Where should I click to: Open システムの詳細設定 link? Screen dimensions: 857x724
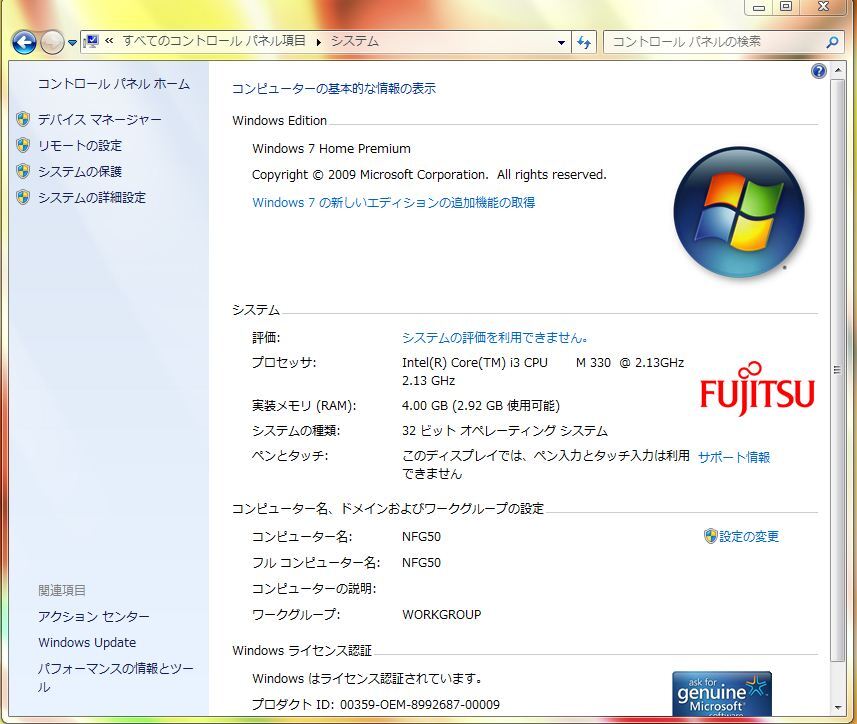coord(92,197)
